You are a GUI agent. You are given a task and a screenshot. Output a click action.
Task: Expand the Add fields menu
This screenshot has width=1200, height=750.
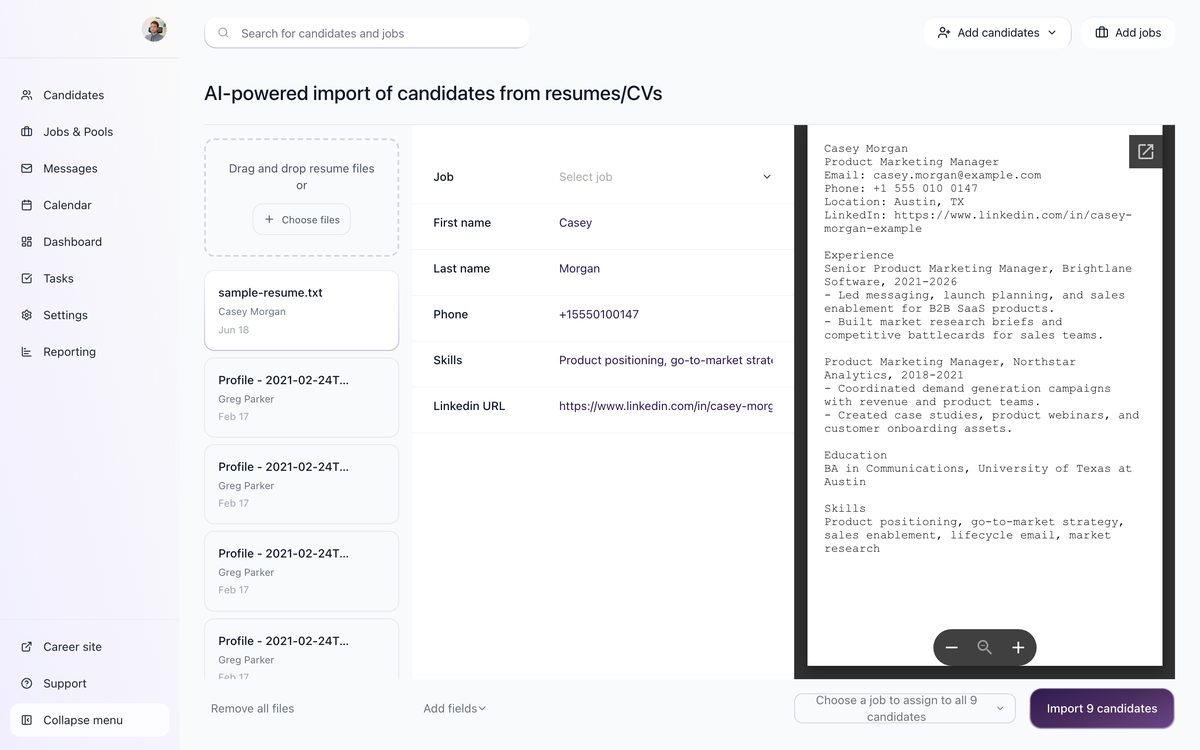pos(454,709)
